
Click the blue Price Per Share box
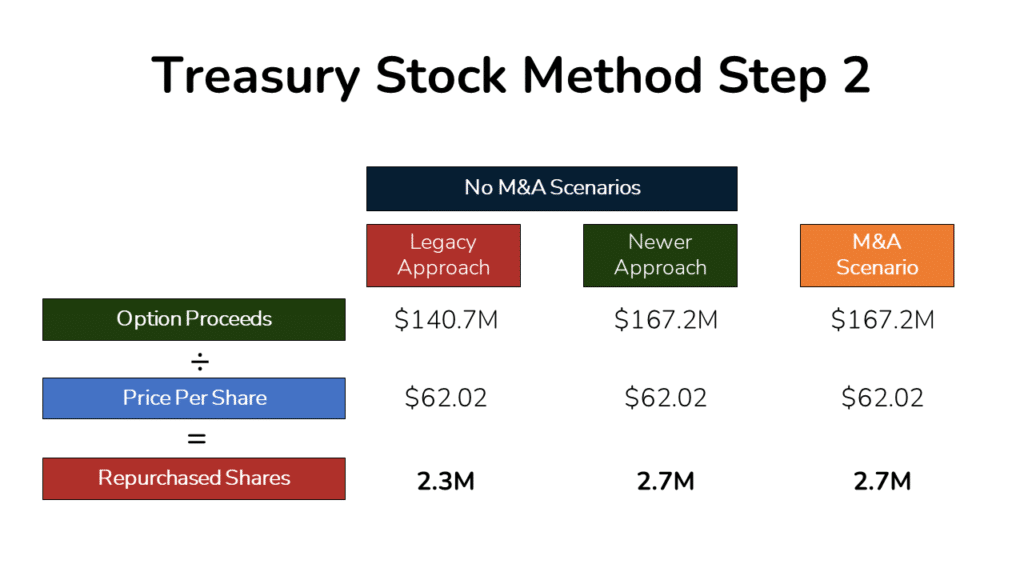[x=194, y=398]
